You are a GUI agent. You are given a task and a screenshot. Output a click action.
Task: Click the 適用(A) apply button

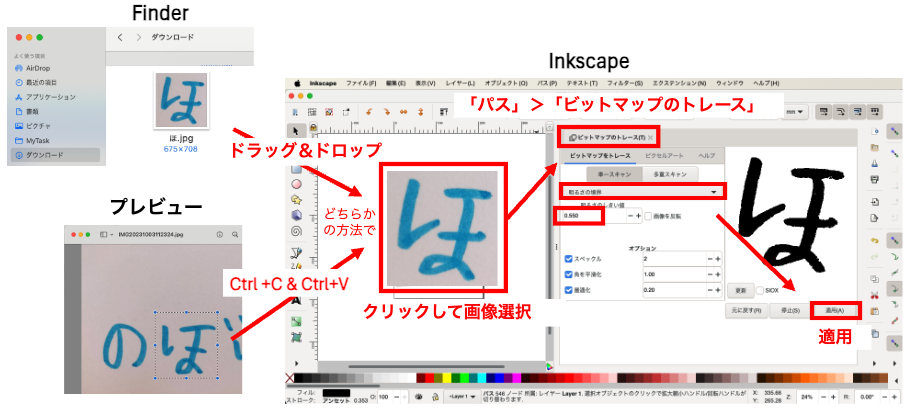coord(835,311)
